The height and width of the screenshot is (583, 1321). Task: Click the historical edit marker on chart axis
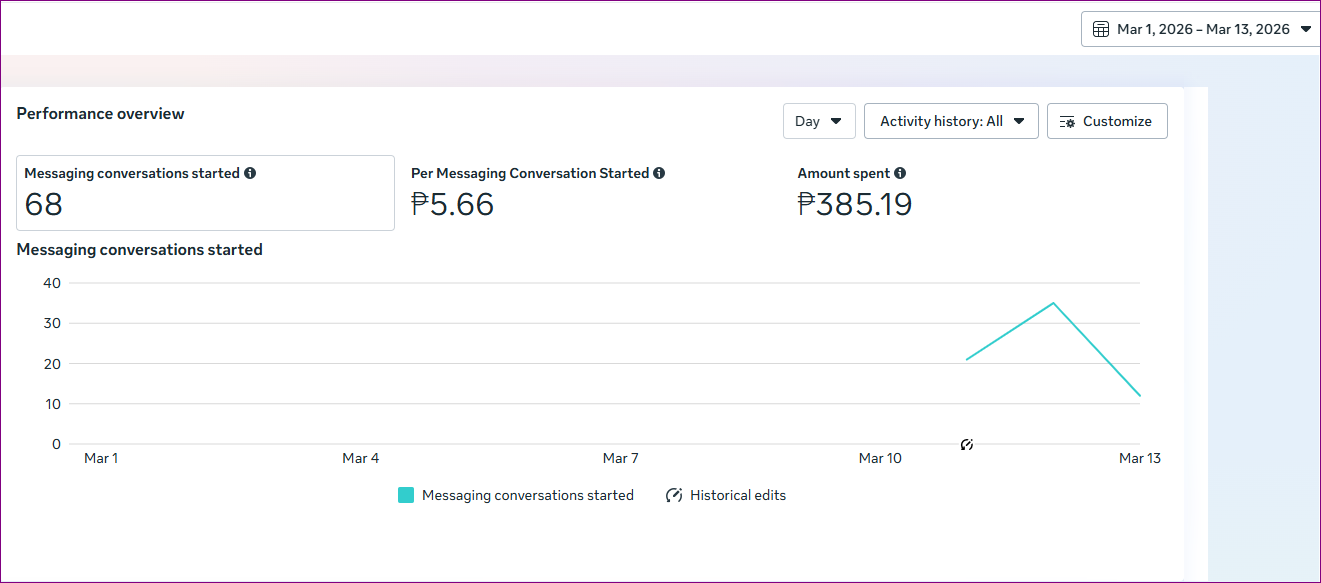(x=967, y=445)
